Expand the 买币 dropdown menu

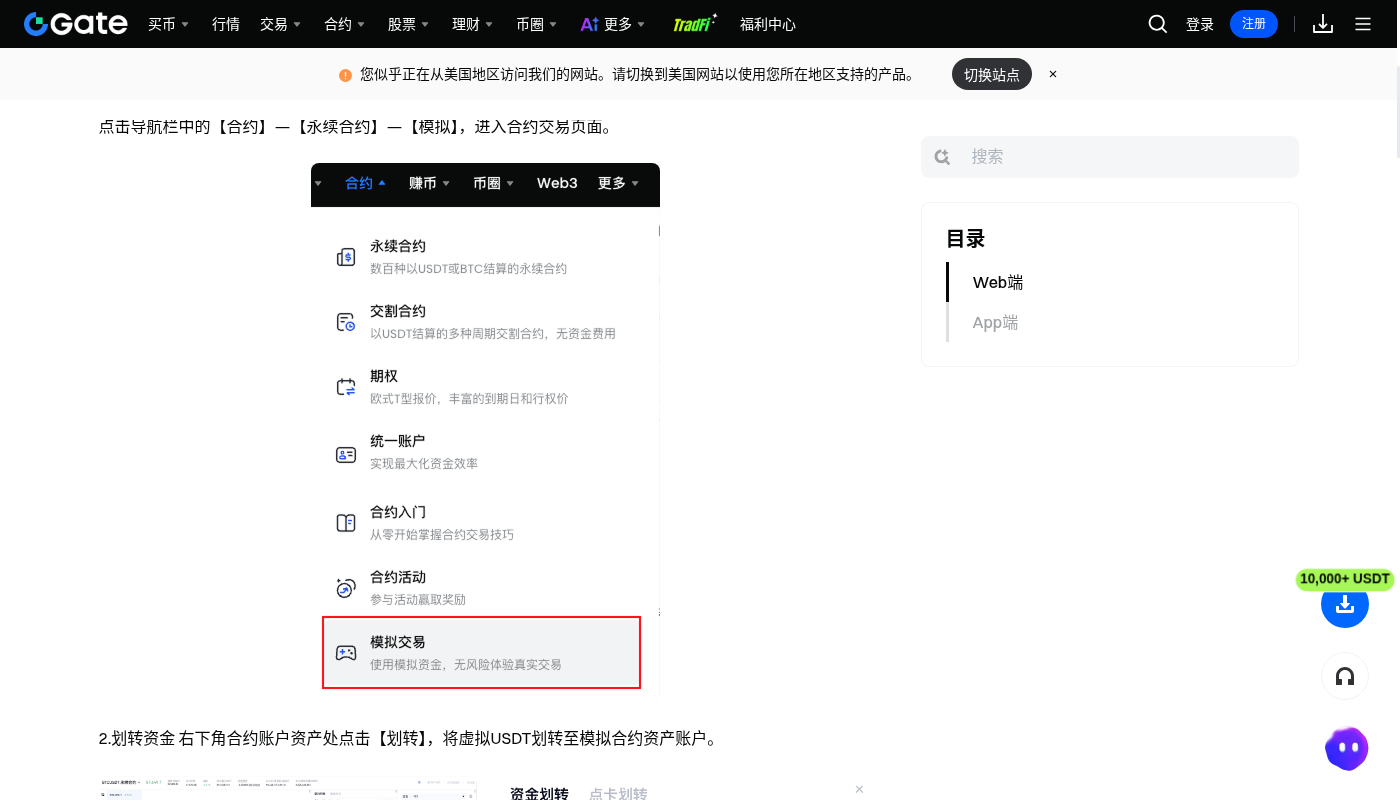pos(168,24)
